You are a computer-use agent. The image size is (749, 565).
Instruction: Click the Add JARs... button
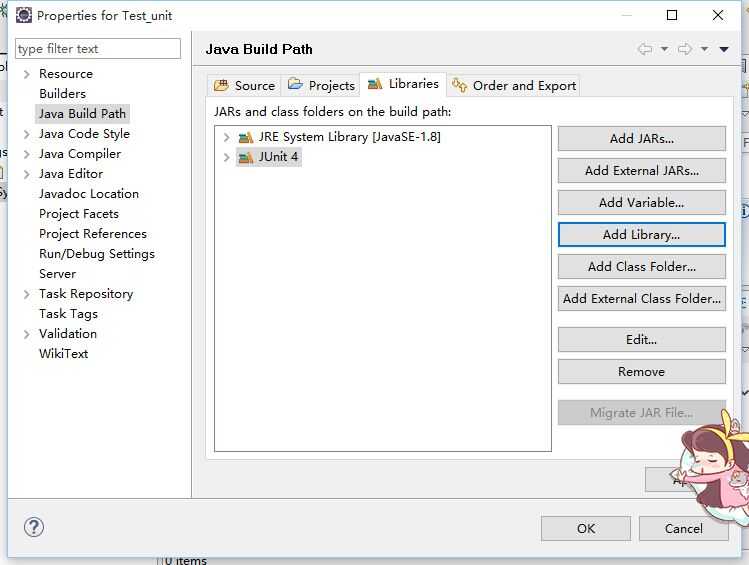[x=642, y=139]
